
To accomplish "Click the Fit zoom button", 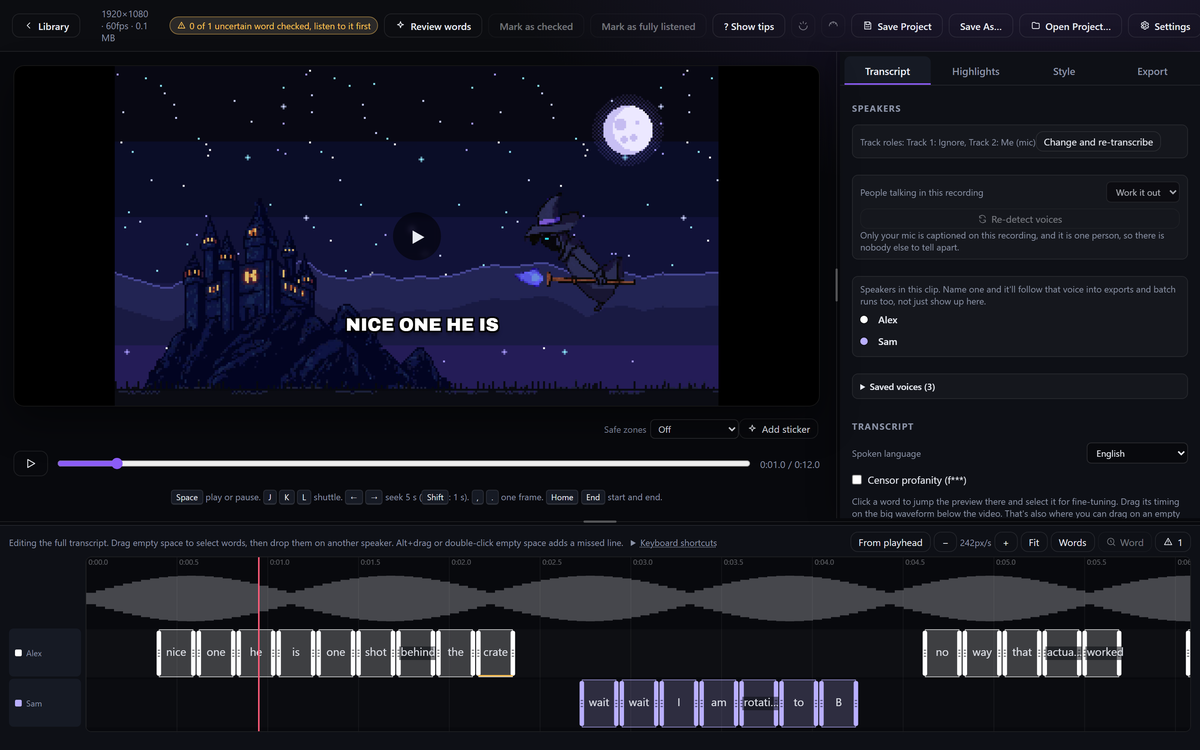I will tap(1034, 542).
